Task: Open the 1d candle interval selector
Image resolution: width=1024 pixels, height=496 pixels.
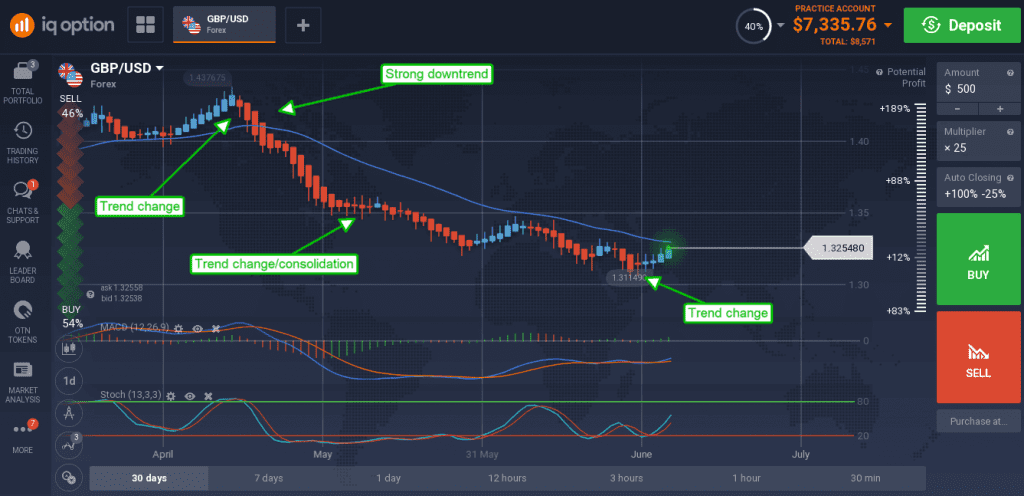Action: pyautogui.click(x=69, y=380)
